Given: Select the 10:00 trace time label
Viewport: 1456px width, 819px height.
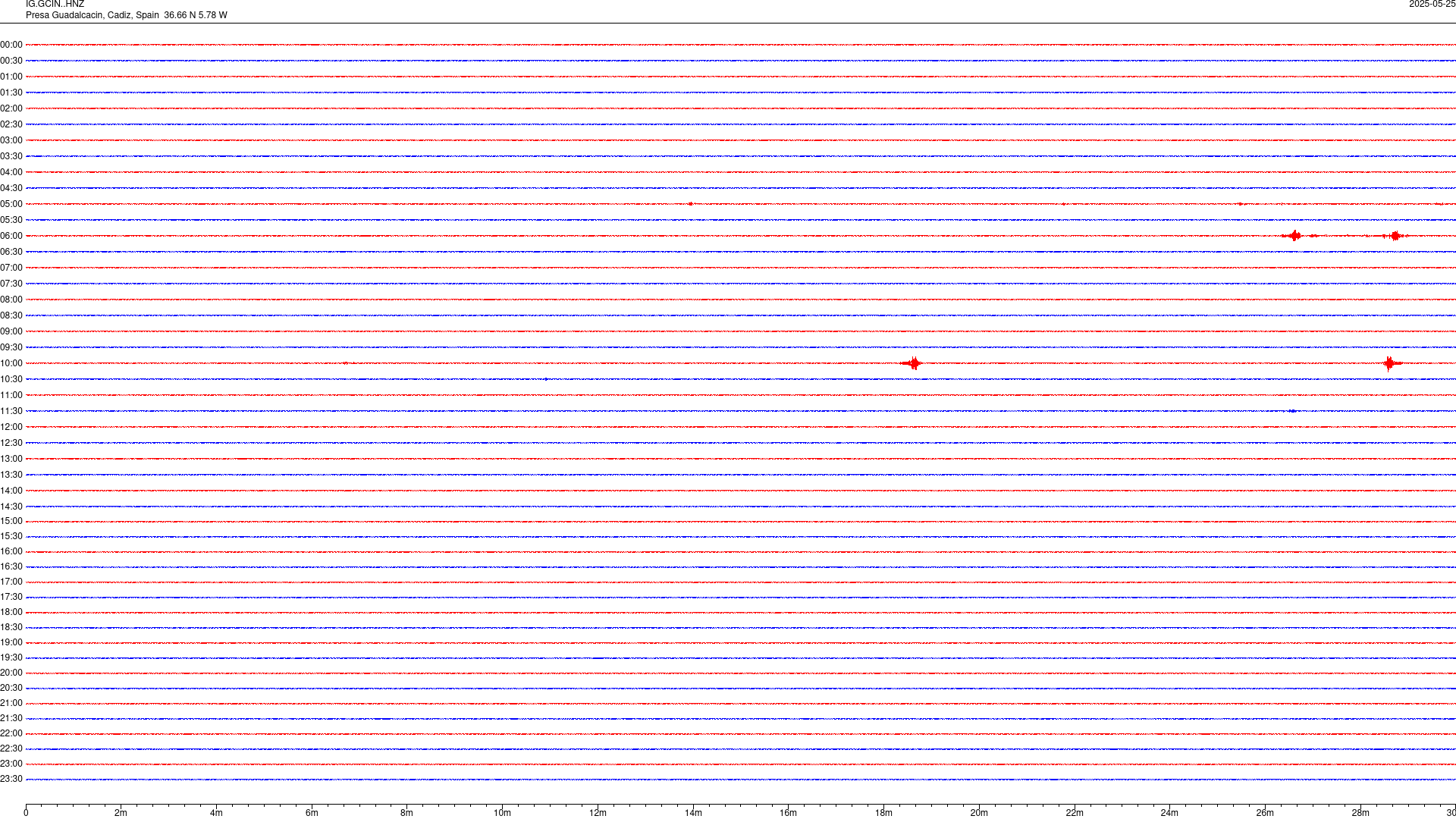Looking at the screenshot, I should [x=11, y=363].
